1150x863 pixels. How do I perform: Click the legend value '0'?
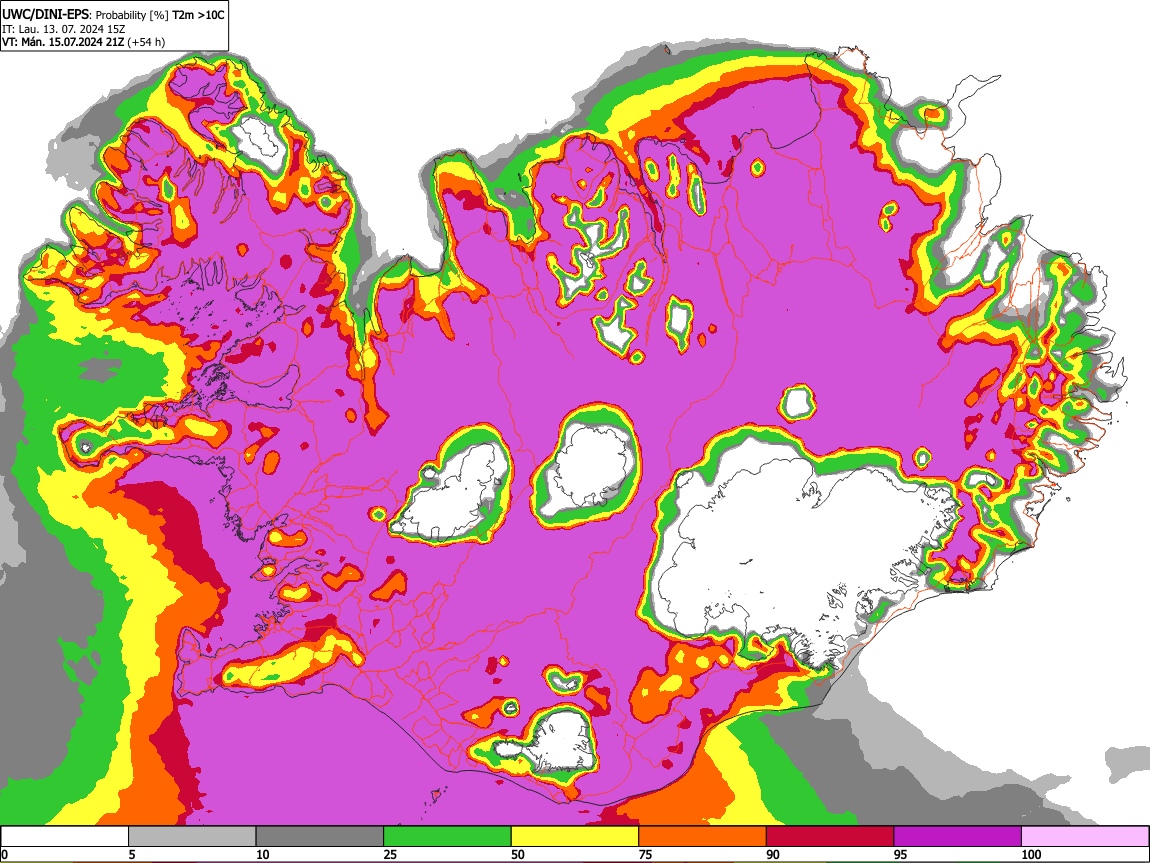[4, 854]
